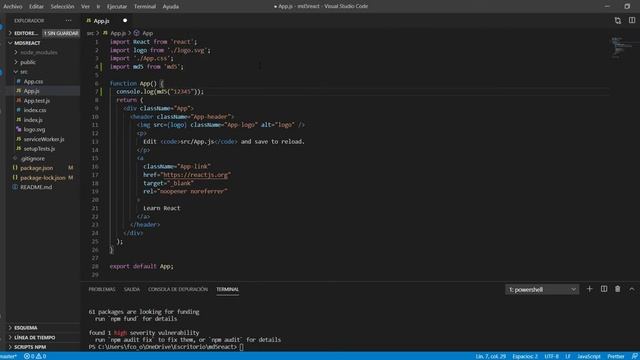Viewport: 640px width, 360px height.
Task: Split the editor to the right
Action: [x=632, y=20]
